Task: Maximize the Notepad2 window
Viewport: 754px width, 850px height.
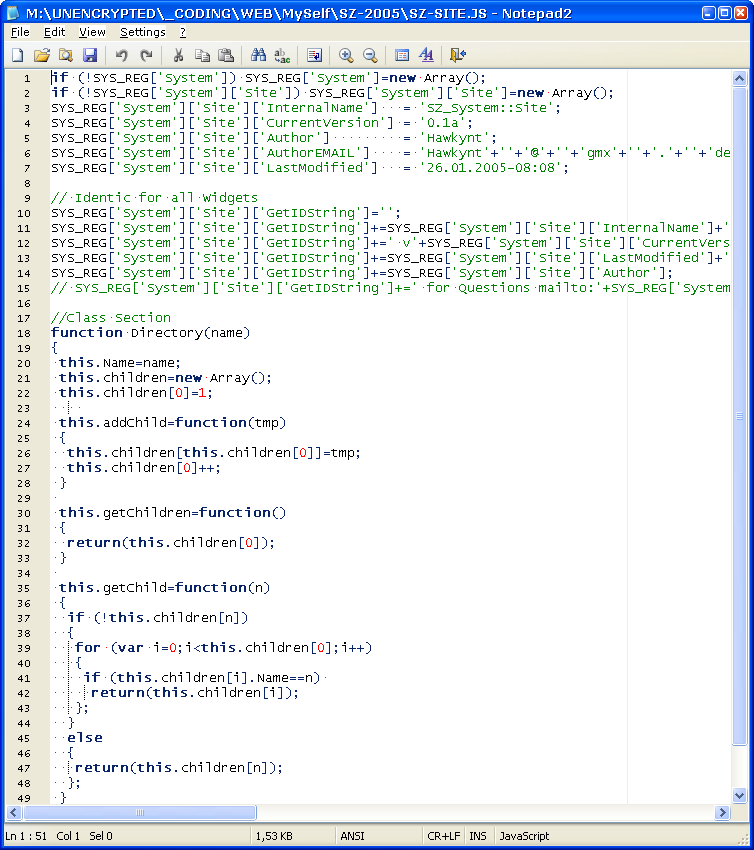Action: click(x=725, y=13)
